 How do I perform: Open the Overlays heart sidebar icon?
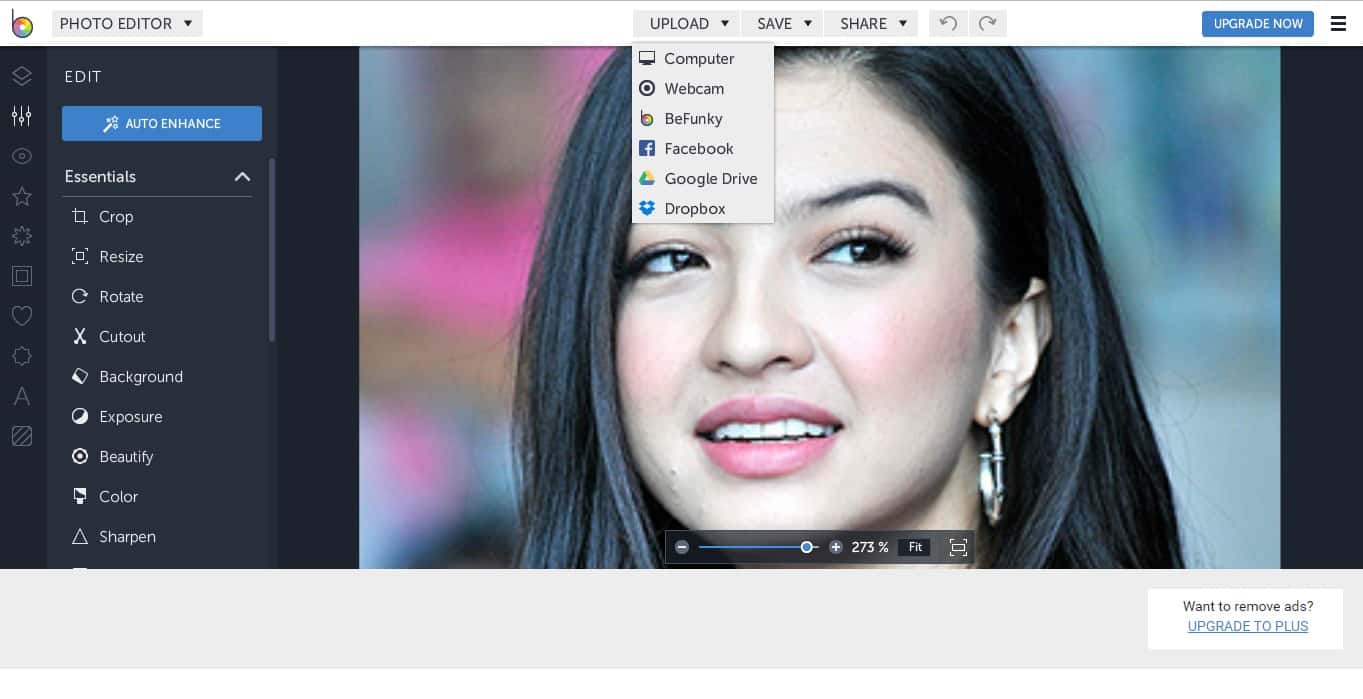coord(22,316)
